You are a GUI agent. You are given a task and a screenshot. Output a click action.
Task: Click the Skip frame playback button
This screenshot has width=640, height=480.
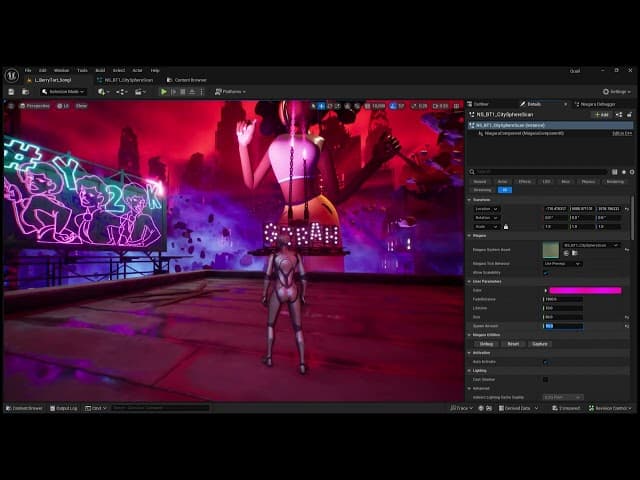(x=173, y=92)
